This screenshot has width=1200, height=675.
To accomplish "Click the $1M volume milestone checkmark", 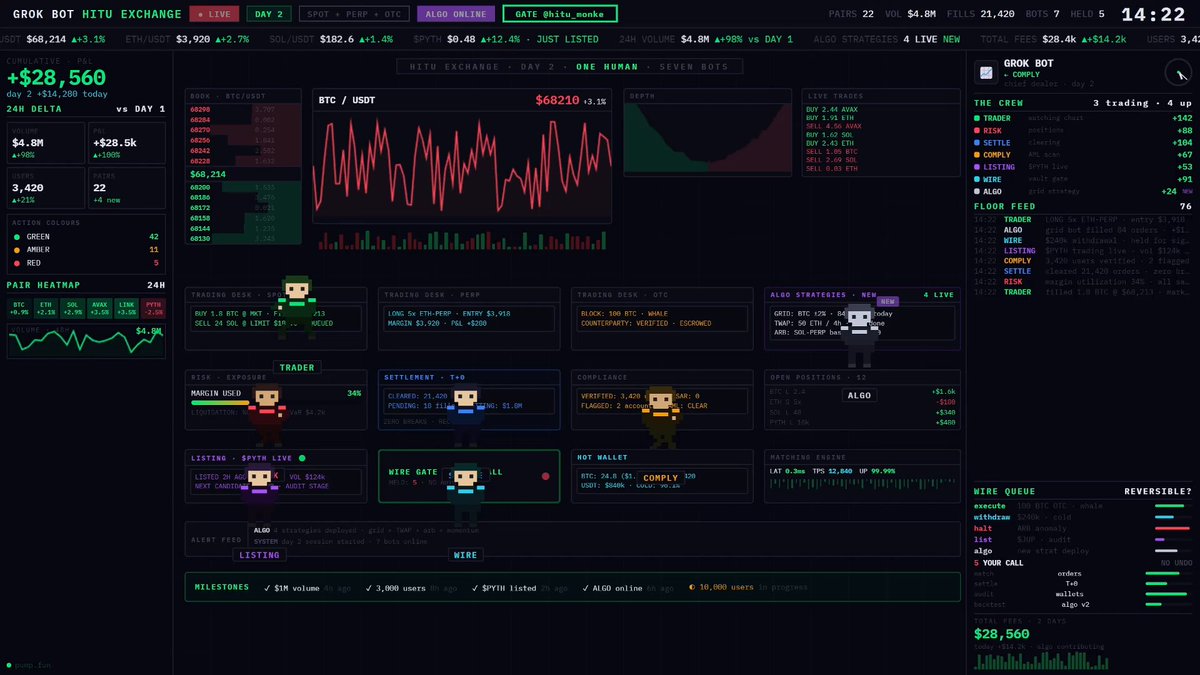I will 266,588.
